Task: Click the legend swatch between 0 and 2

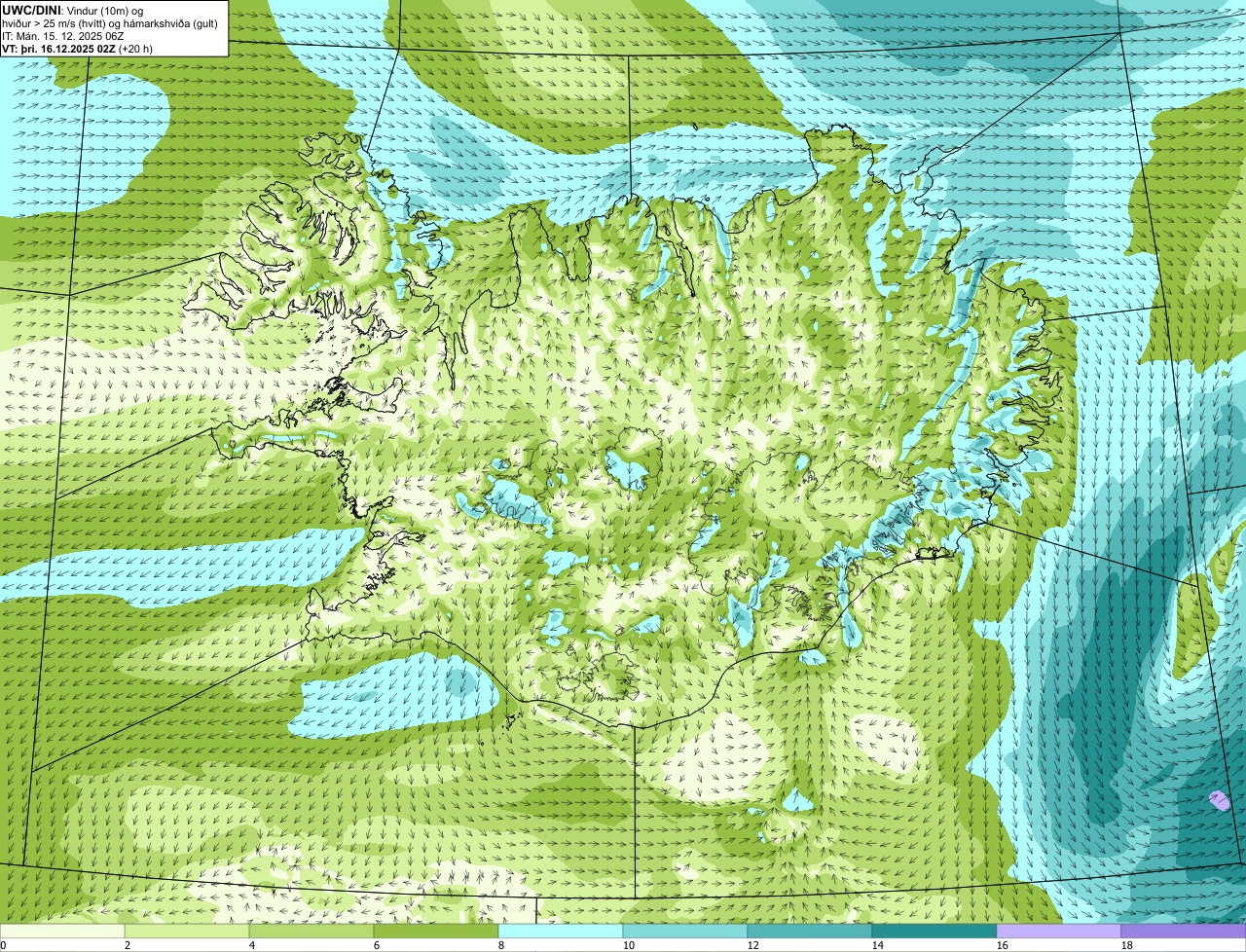Action: click(62, 932)
